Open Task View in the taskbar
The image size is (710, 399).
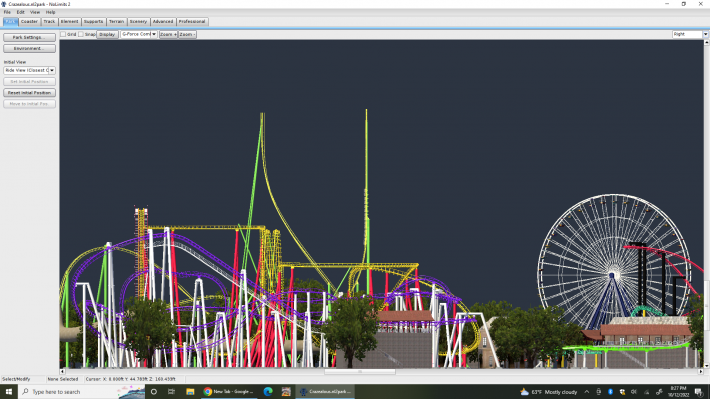click(x=171, y=392)
